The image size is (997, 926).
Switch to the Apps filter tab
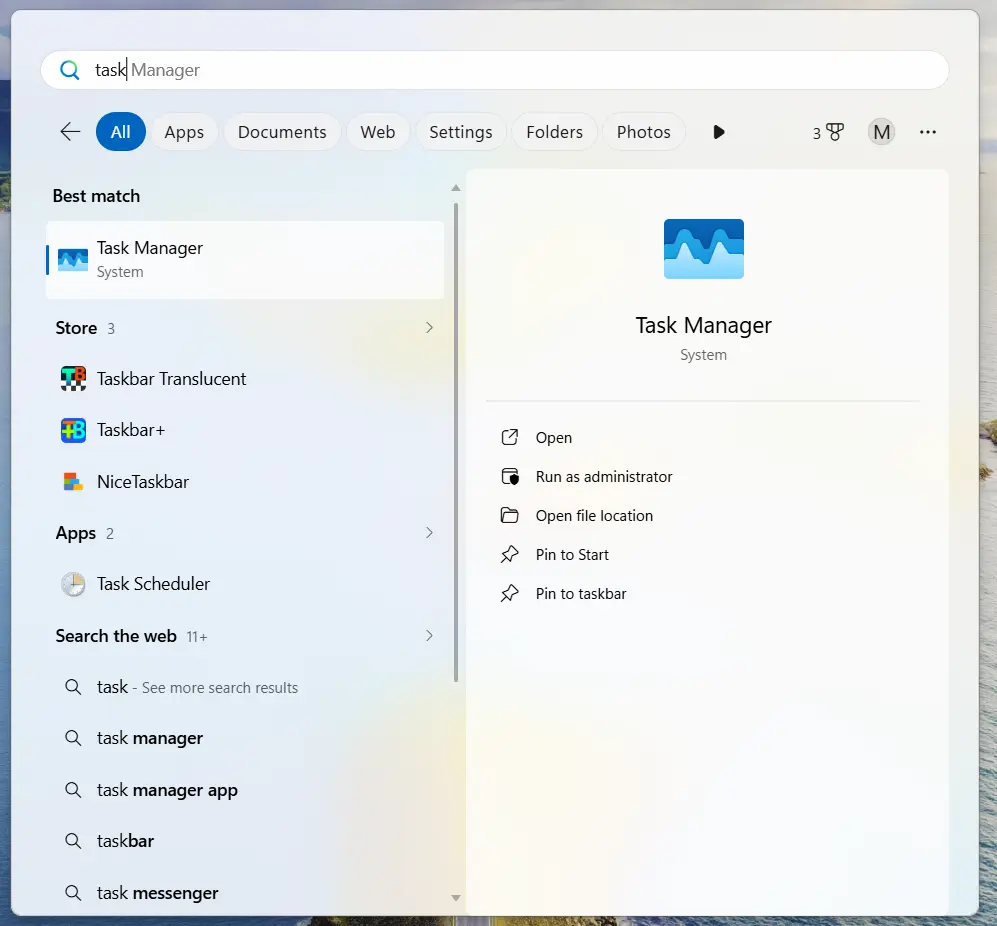184,132
